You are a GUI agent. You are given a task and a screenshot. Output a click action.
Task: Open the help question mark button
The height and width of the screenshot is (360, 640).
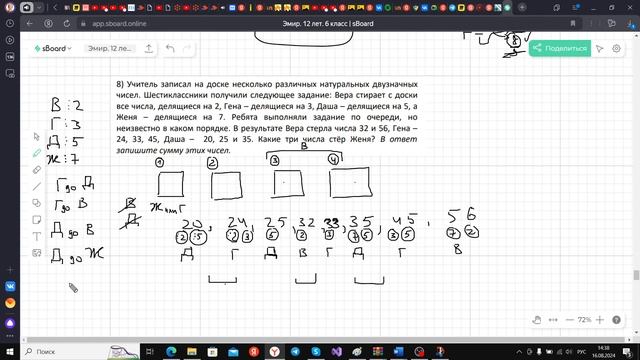[x=616, y=320]
